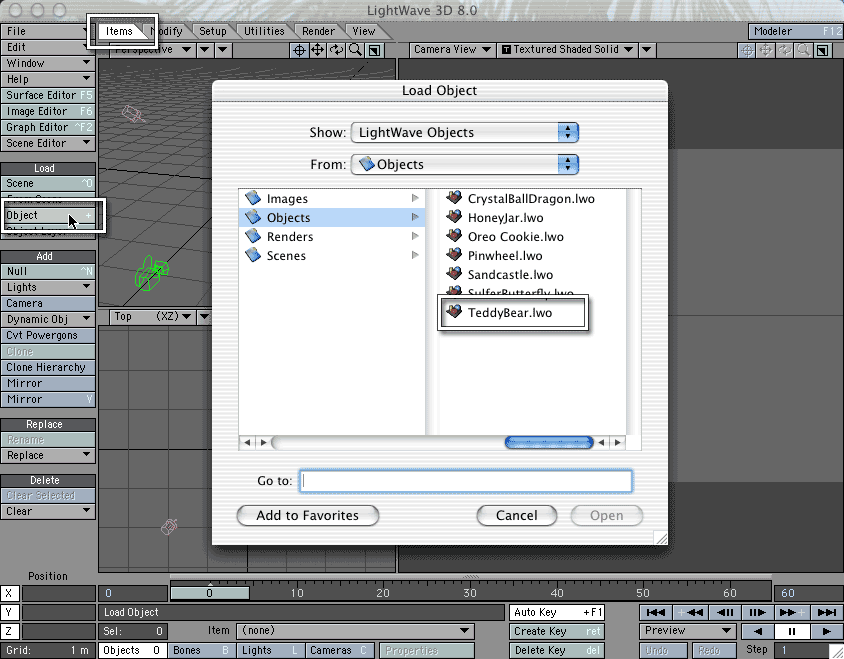Click the Add to Favorites button
The height and width of the screenshot is (659, 844).
(x=308, y=515)
